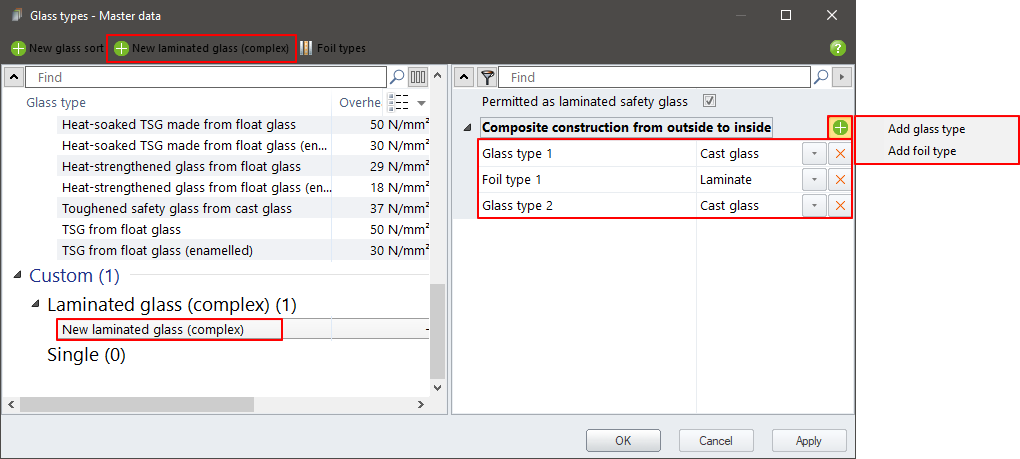The width and height of the screenshot is (1020, 459).
Task: Open Foil type 1 Laminate dropdown
Action: (x=814, y=180)
